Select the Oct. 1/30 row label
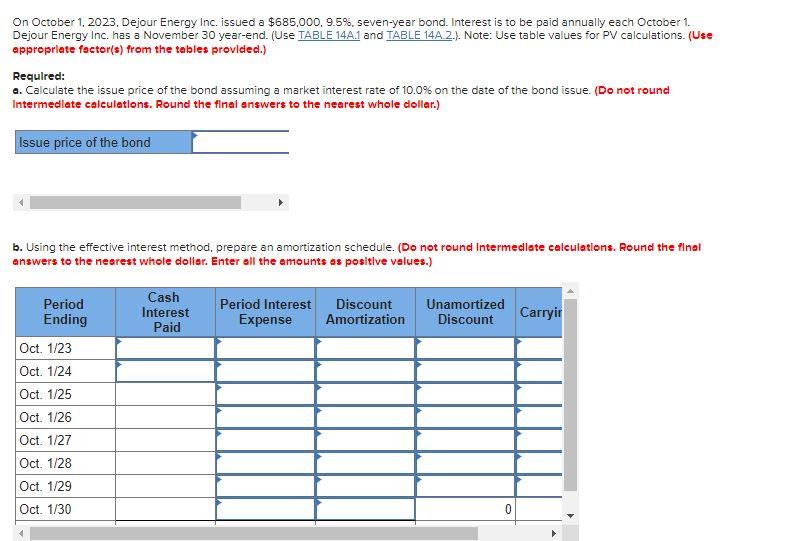 click(x=46, y=509)
